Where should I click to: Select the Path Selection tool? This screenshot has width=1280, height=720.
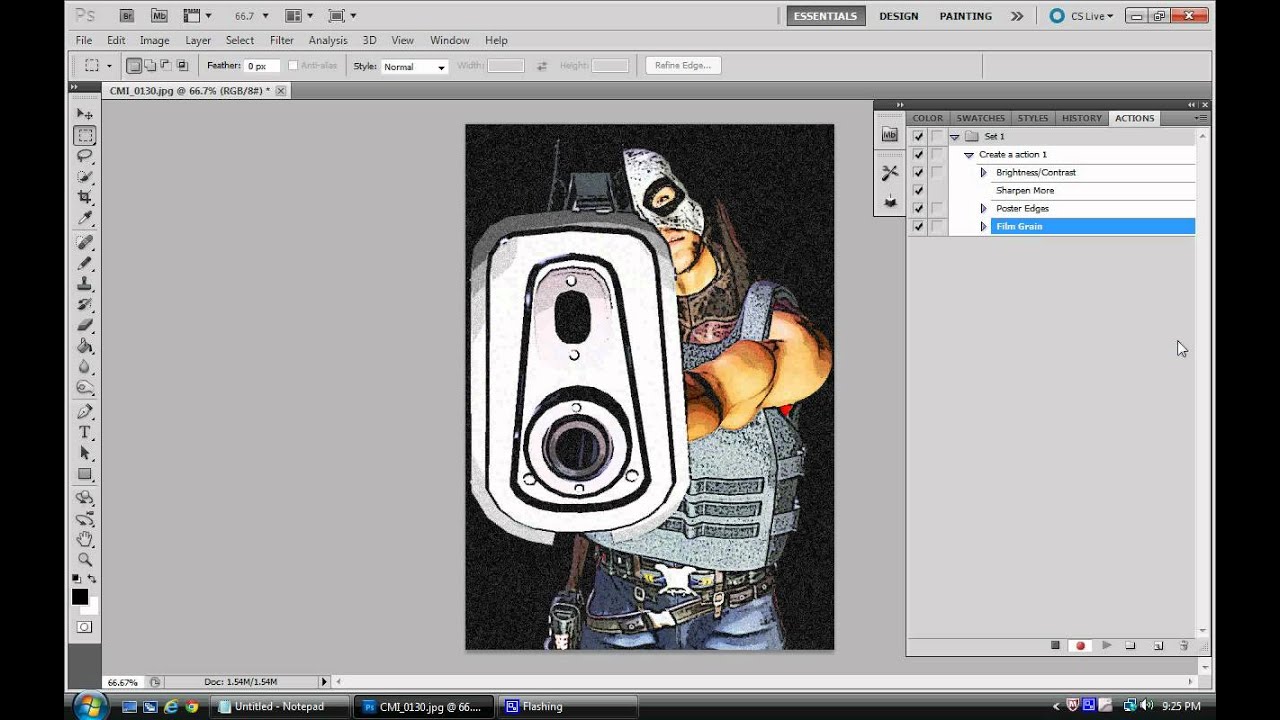tap(85, 454)
